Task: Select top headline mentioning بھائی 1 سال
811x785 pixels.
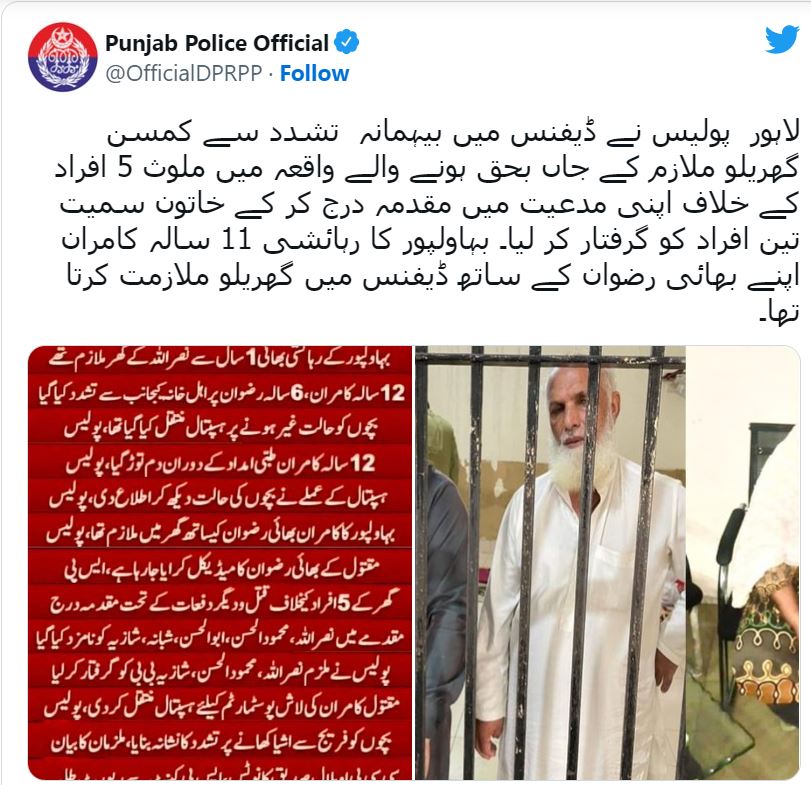Action: click(x=220, y=358)
